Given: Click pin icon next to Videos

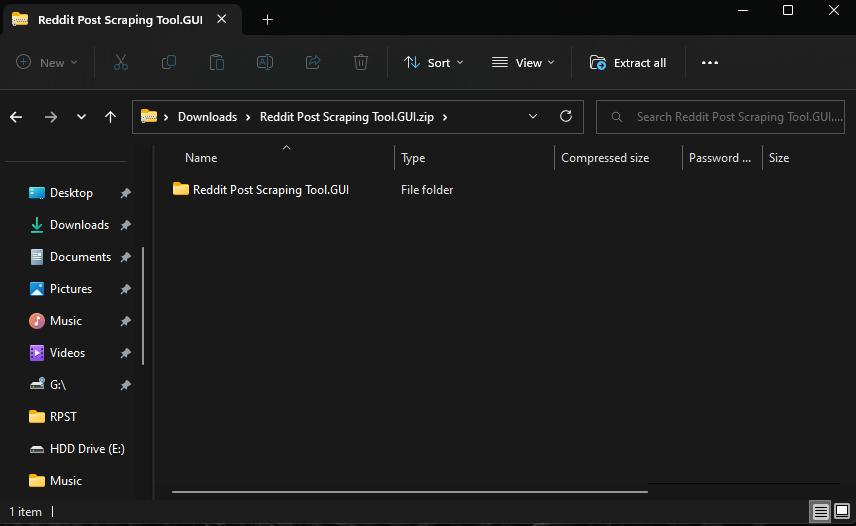Looking at the screenshot, I should pos(126,353).
